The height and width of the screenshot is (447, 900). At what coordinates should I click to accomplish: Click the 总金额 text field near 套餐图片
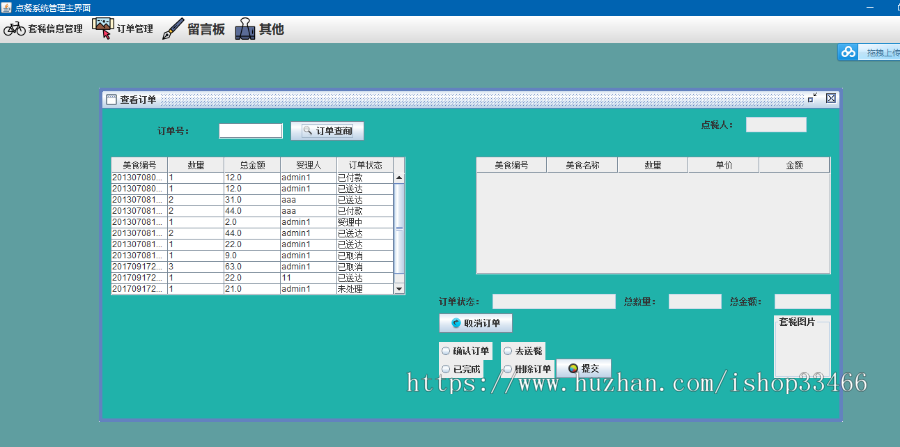pos(802,301)
